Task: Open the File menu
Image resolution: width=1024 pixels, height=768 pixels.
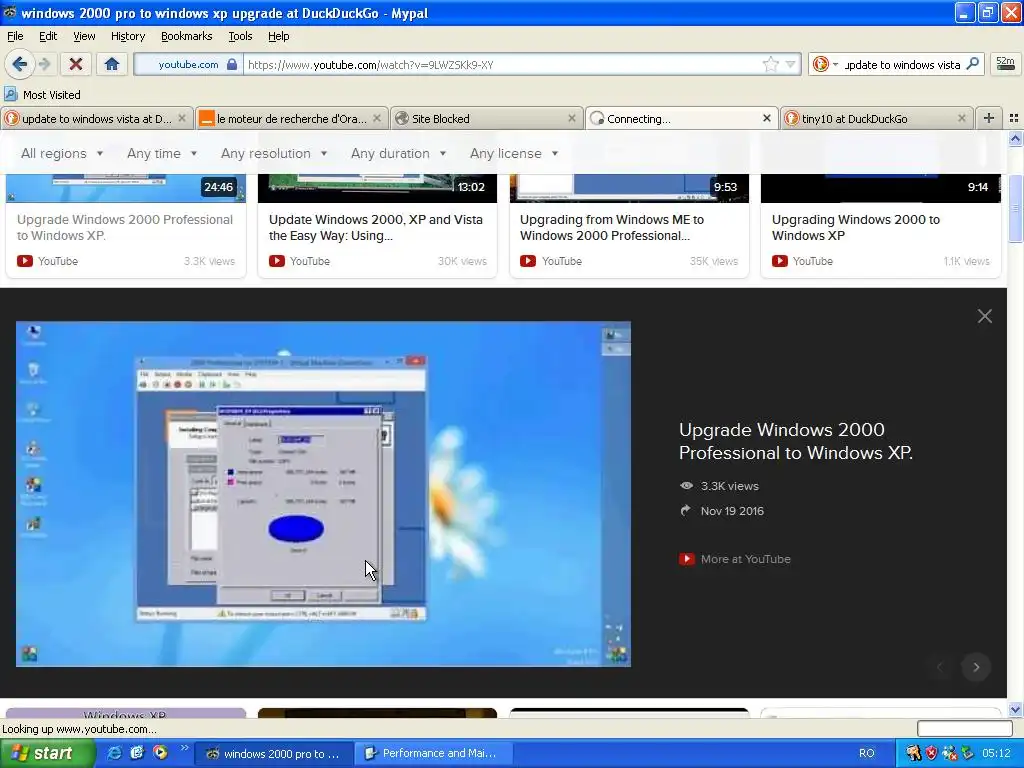Action: [15, 36]
